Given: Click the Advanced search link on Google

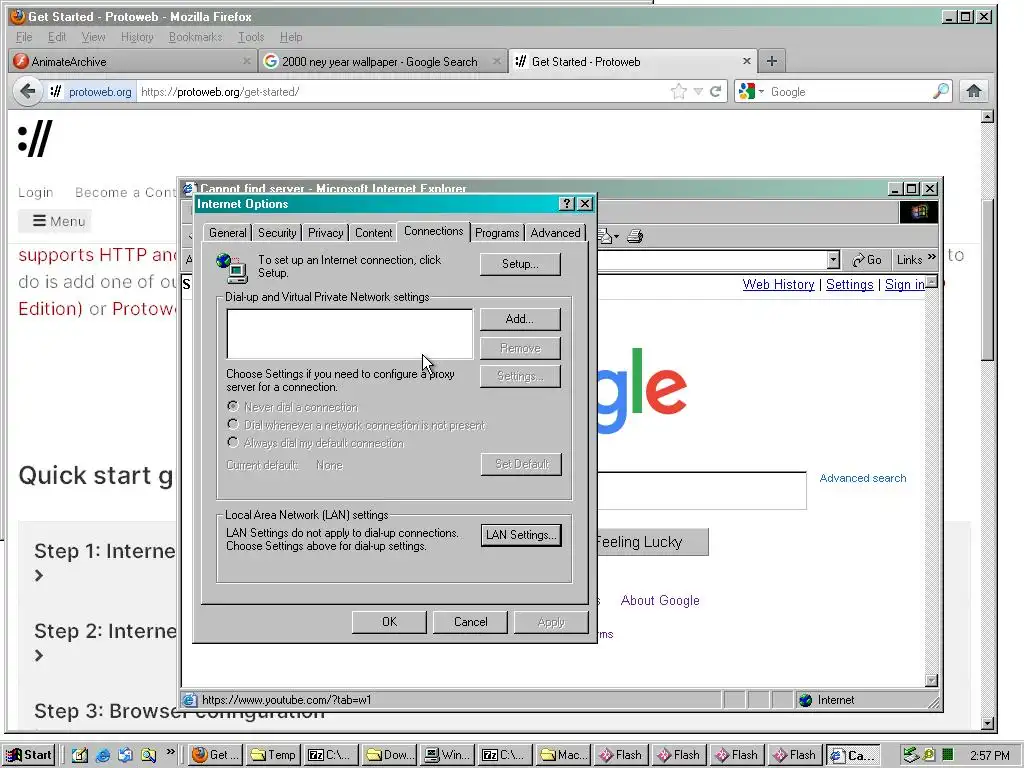Looking at the screenshot, I should click(x=863, y=478).
